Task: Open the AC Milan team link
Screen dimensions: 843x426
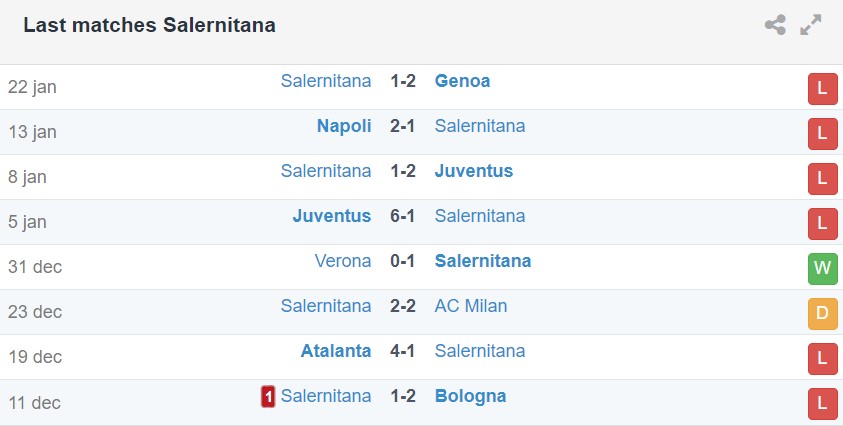Action: pos(470,306)
